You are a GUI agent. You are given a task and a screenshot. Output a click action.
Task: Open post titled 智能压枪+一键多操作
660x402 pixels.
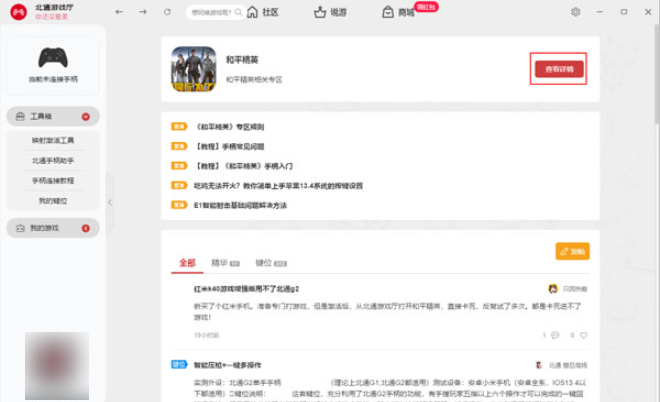tap(227, 365)
